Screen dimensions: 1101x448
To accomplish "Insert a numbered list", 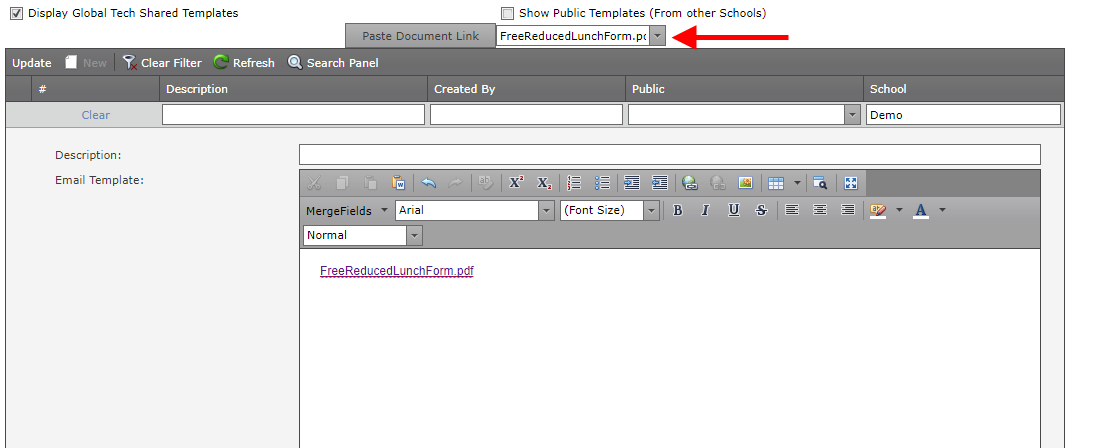I will 574,183.
